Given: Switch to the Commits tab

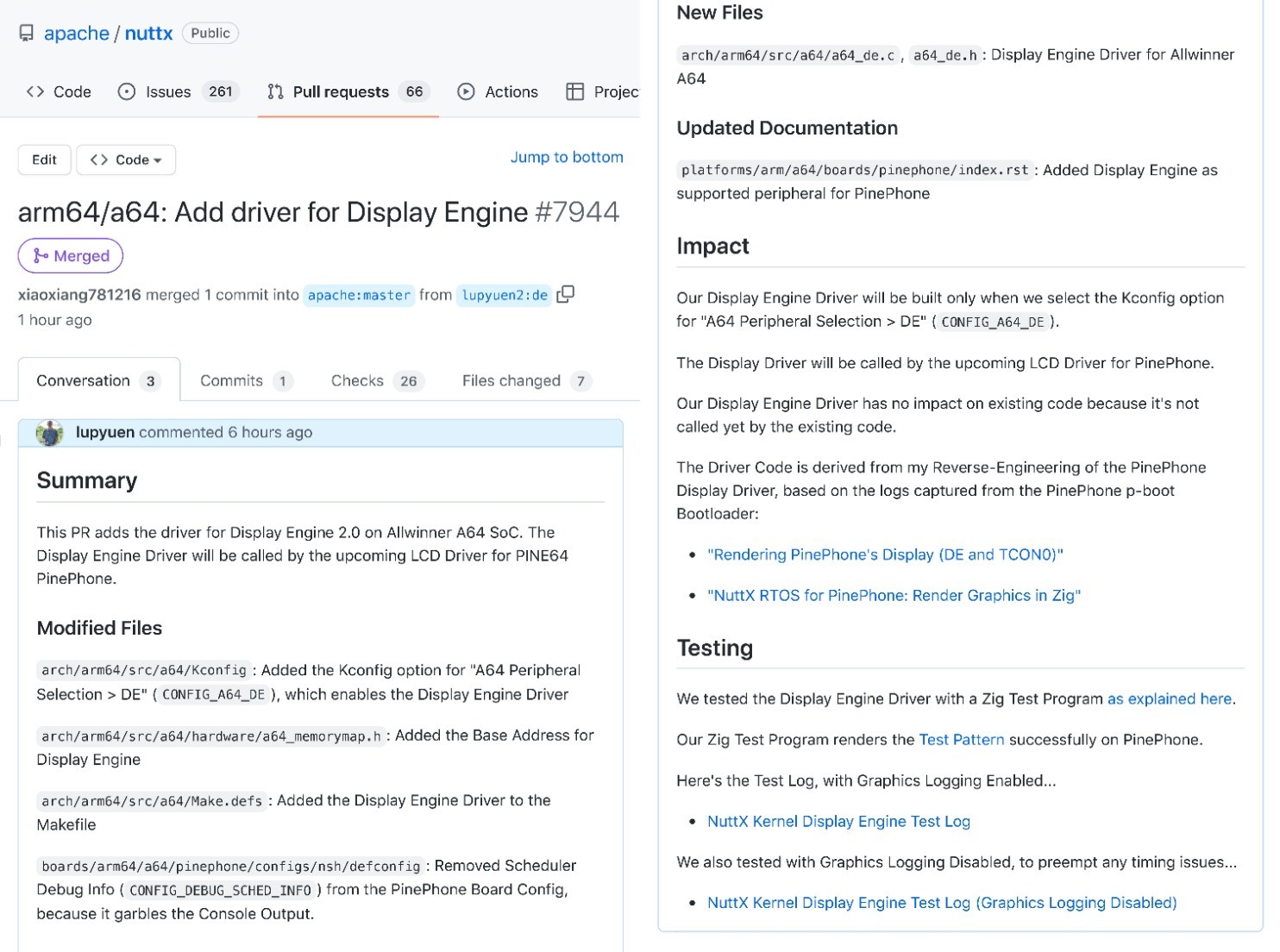Looking at the screenshot, I should [245, 381].
